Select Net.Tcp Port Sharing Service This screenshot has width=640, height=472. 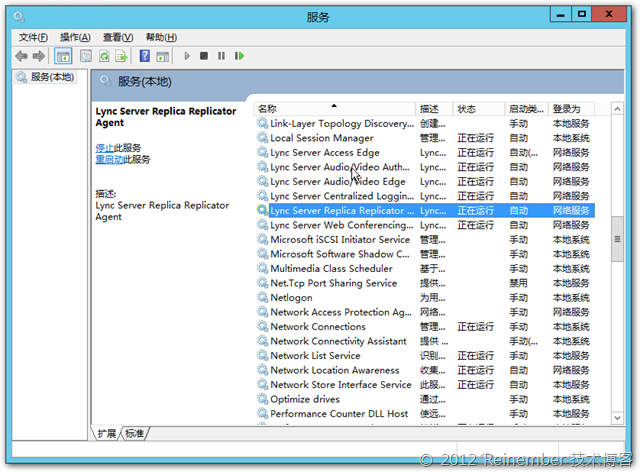(425, 283)
